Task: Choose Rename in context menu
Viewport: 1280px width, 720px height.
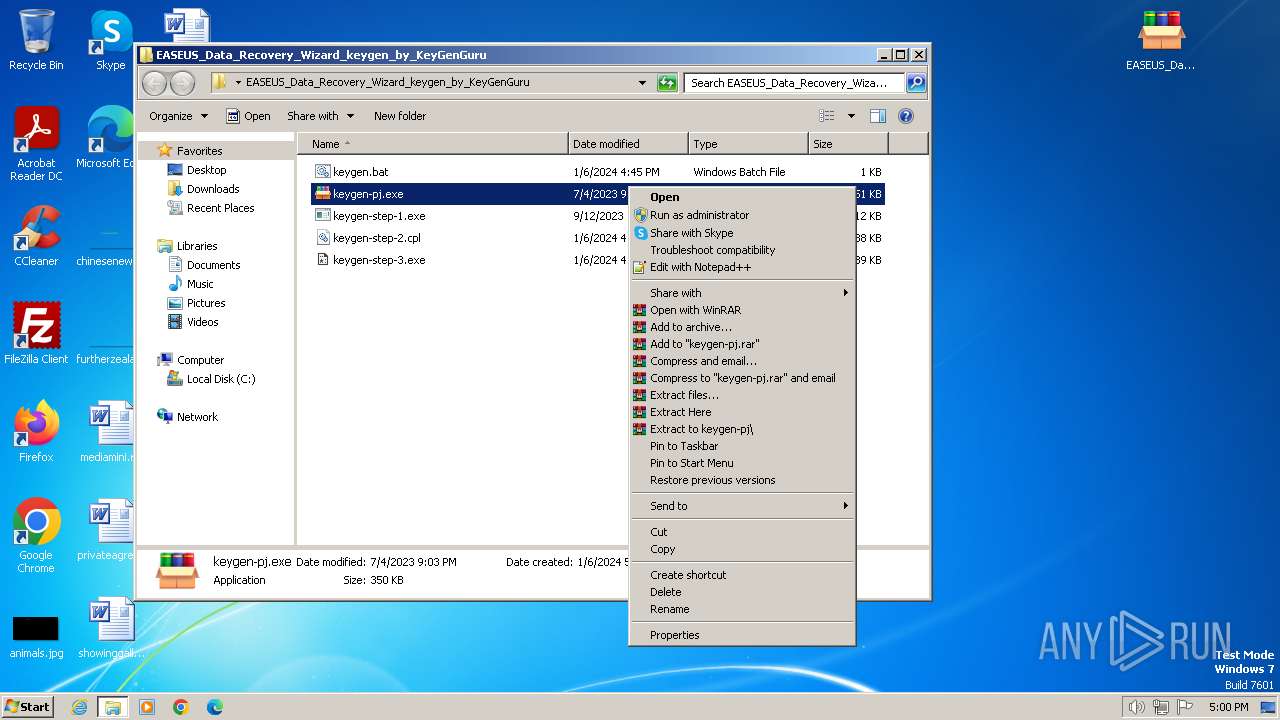Action: click(x=742, y=609)
